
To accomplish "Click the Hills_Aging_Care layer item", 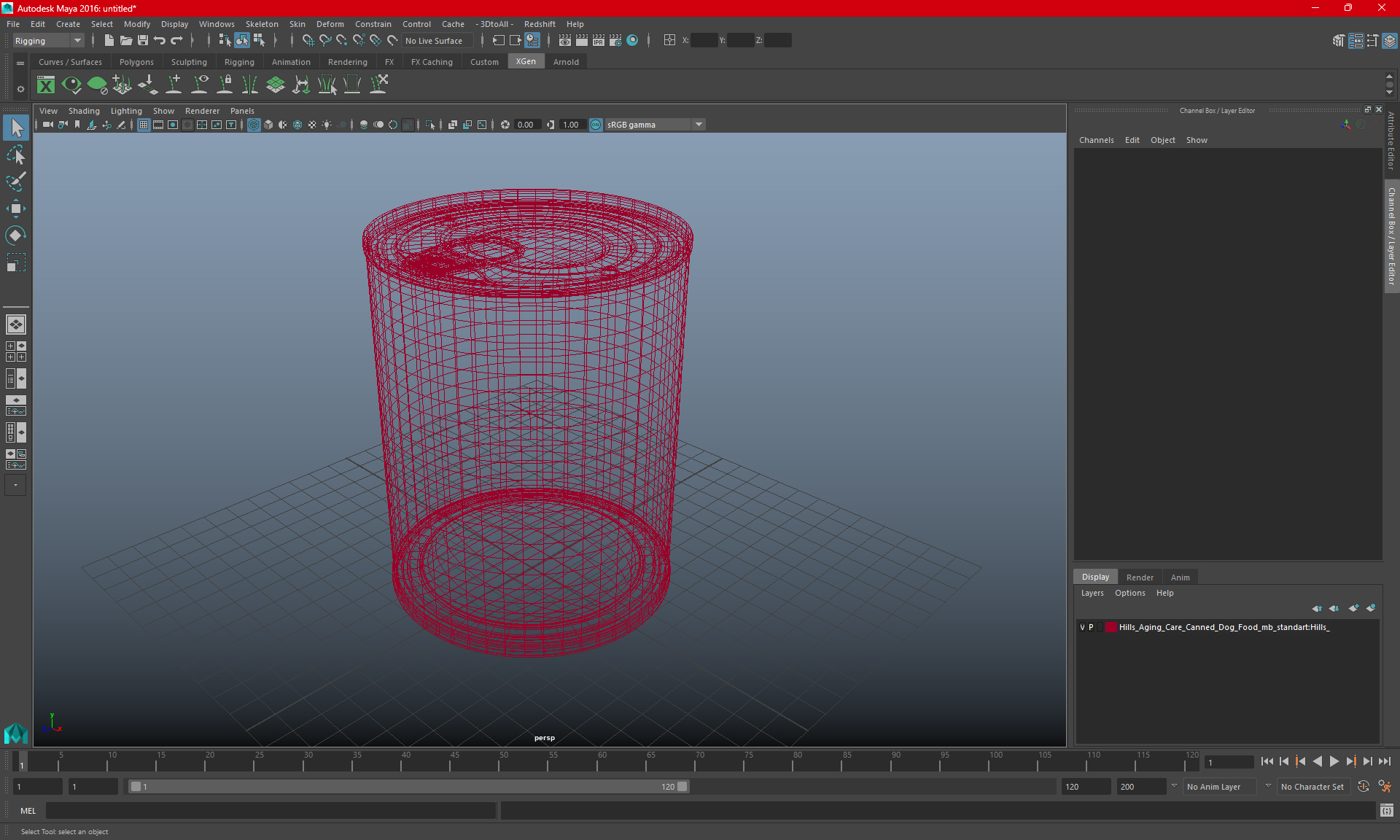I will (x=1224, y=627).
